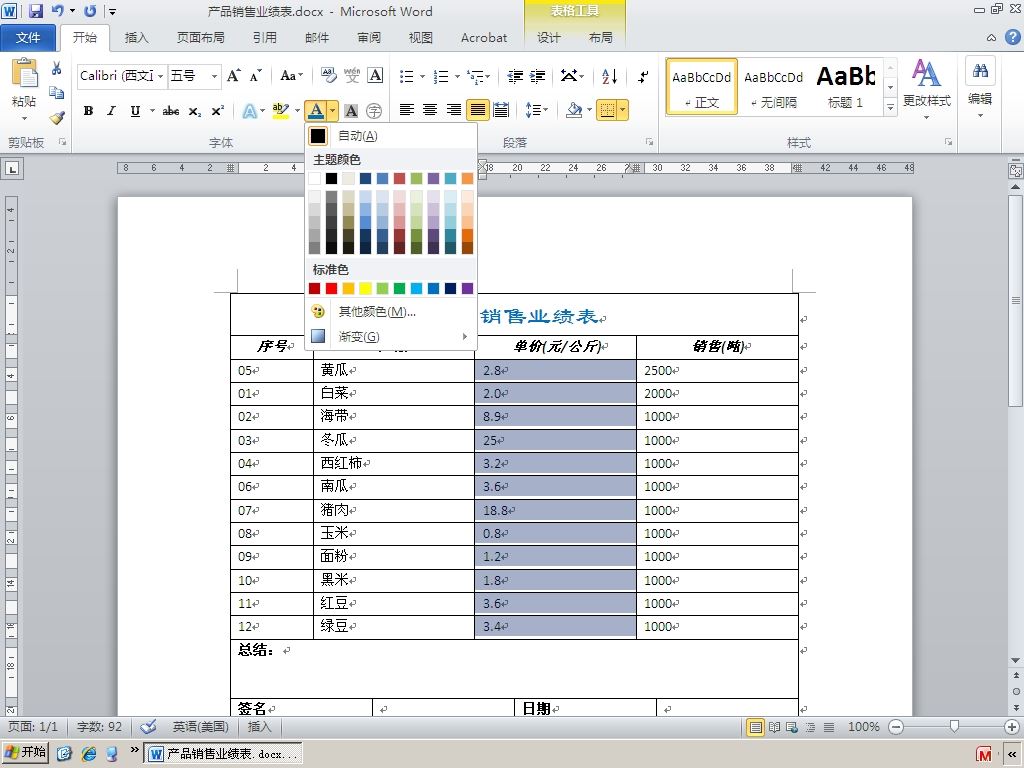Switch to the Acrobat tab

tap(484, 37)
